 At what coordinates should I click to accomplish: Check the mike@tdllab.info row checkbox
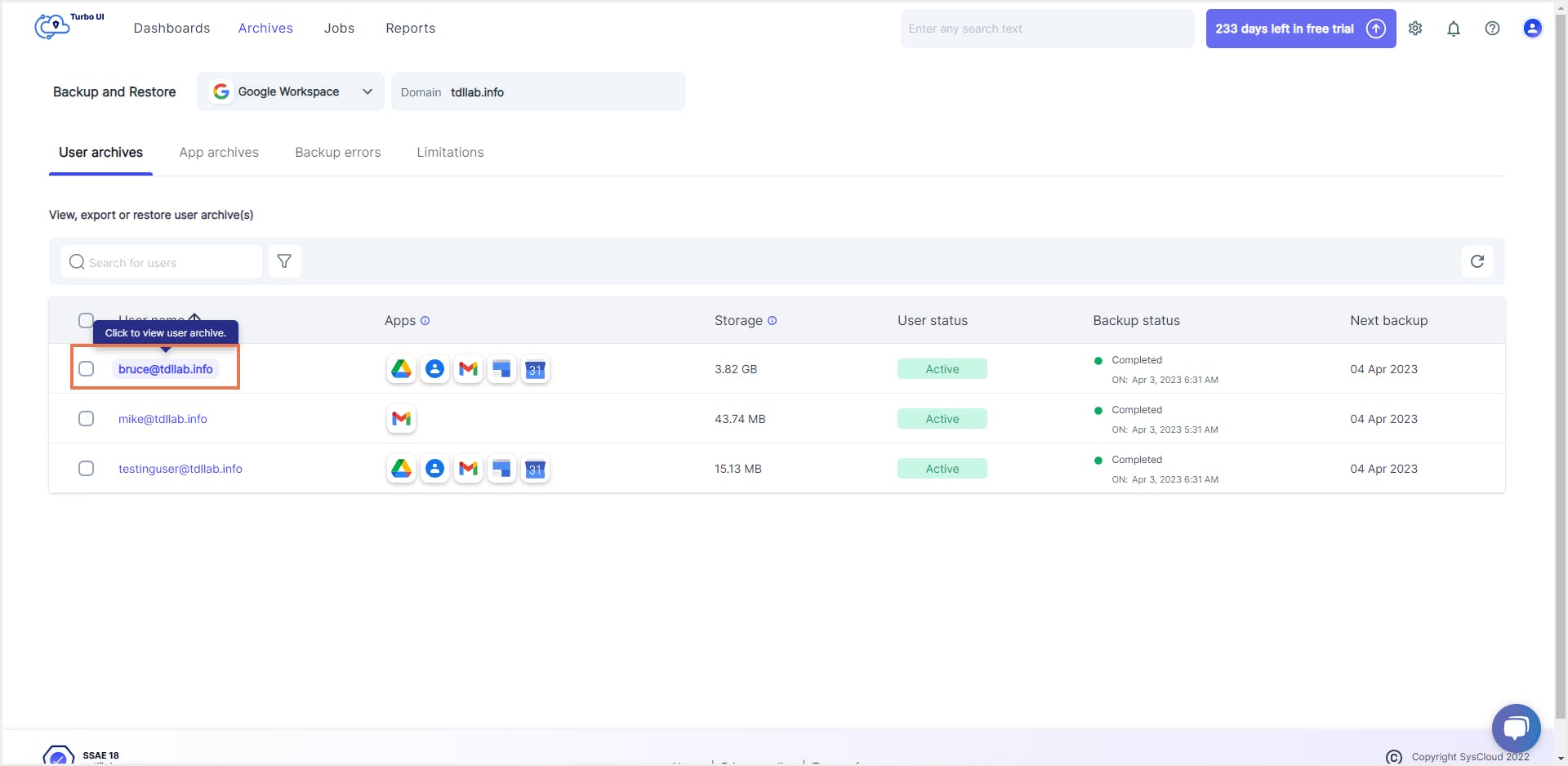(86, 419)
